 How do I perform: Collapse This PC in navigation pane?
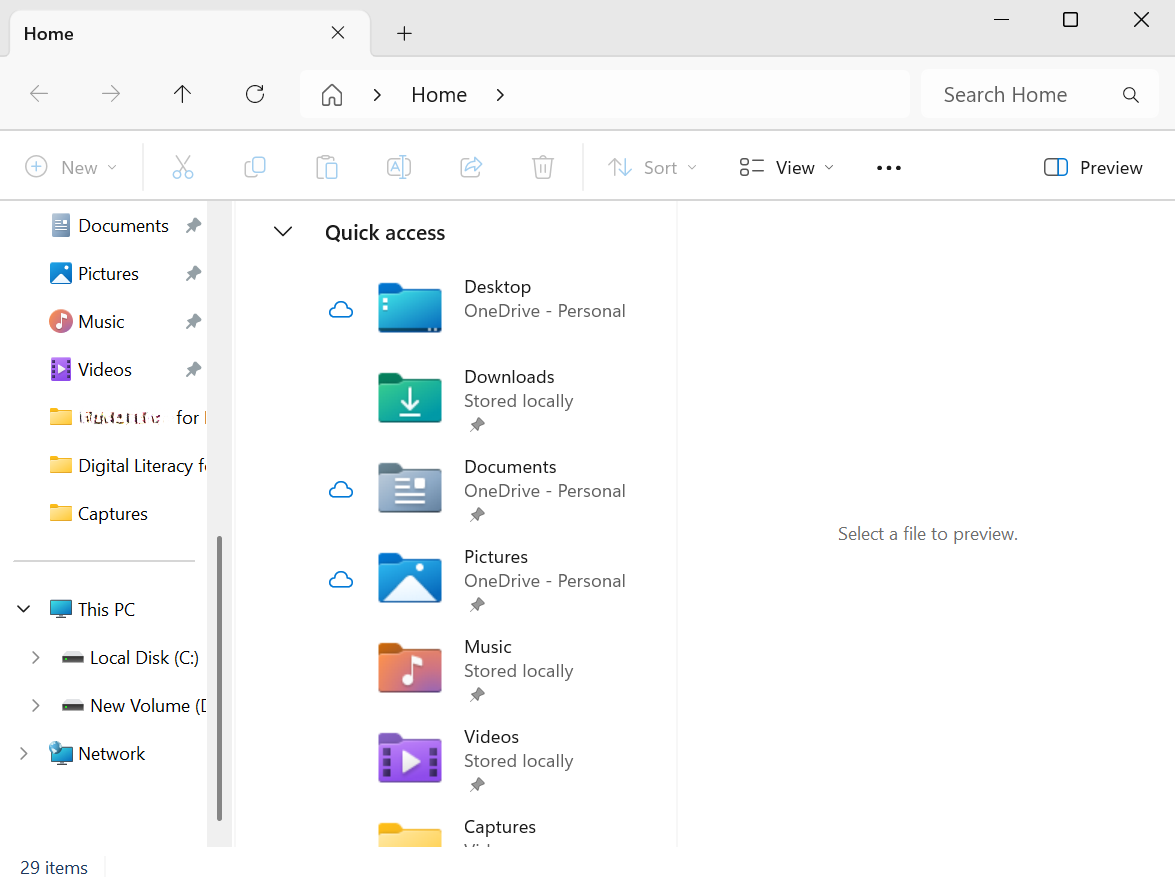click(x=24, y=609)
